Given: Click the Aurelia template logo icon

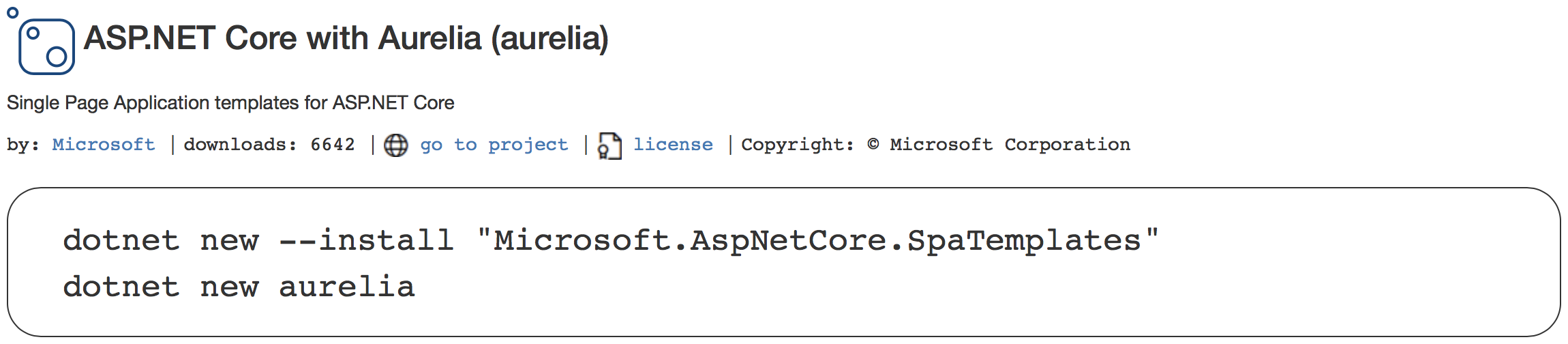Looking at the screenshot, I should [x=46, y=46].
